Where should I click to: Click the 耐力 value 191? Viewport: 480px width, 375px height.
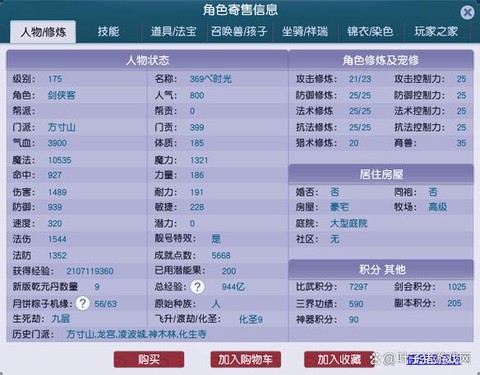[x=197, y=192]
